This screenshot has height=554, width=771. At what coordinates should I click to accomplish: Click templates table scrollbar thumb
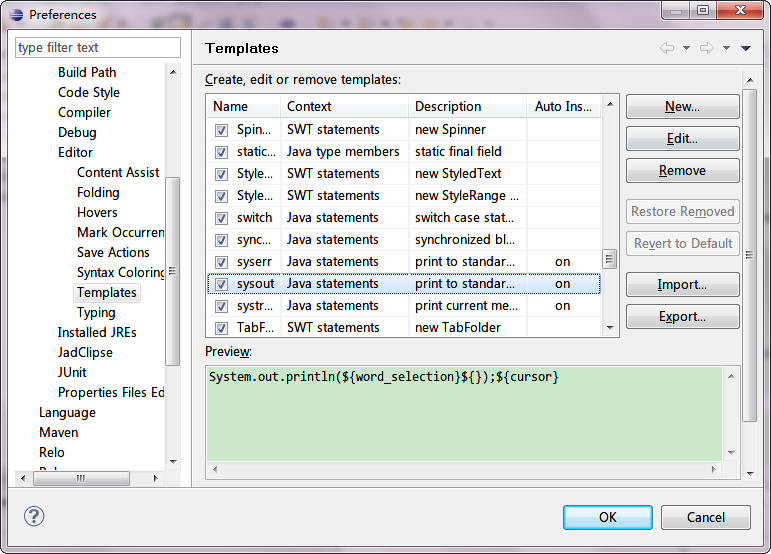coord(609,259)
